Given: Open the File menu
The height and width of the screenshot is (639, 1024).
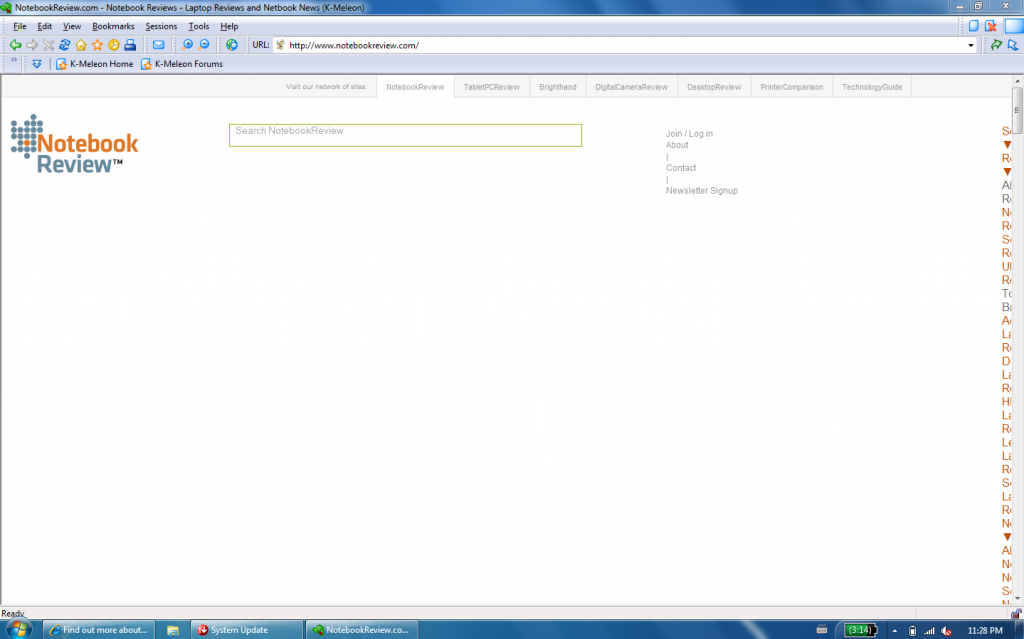Looking at the screenshot, I should tap(20, 26).
